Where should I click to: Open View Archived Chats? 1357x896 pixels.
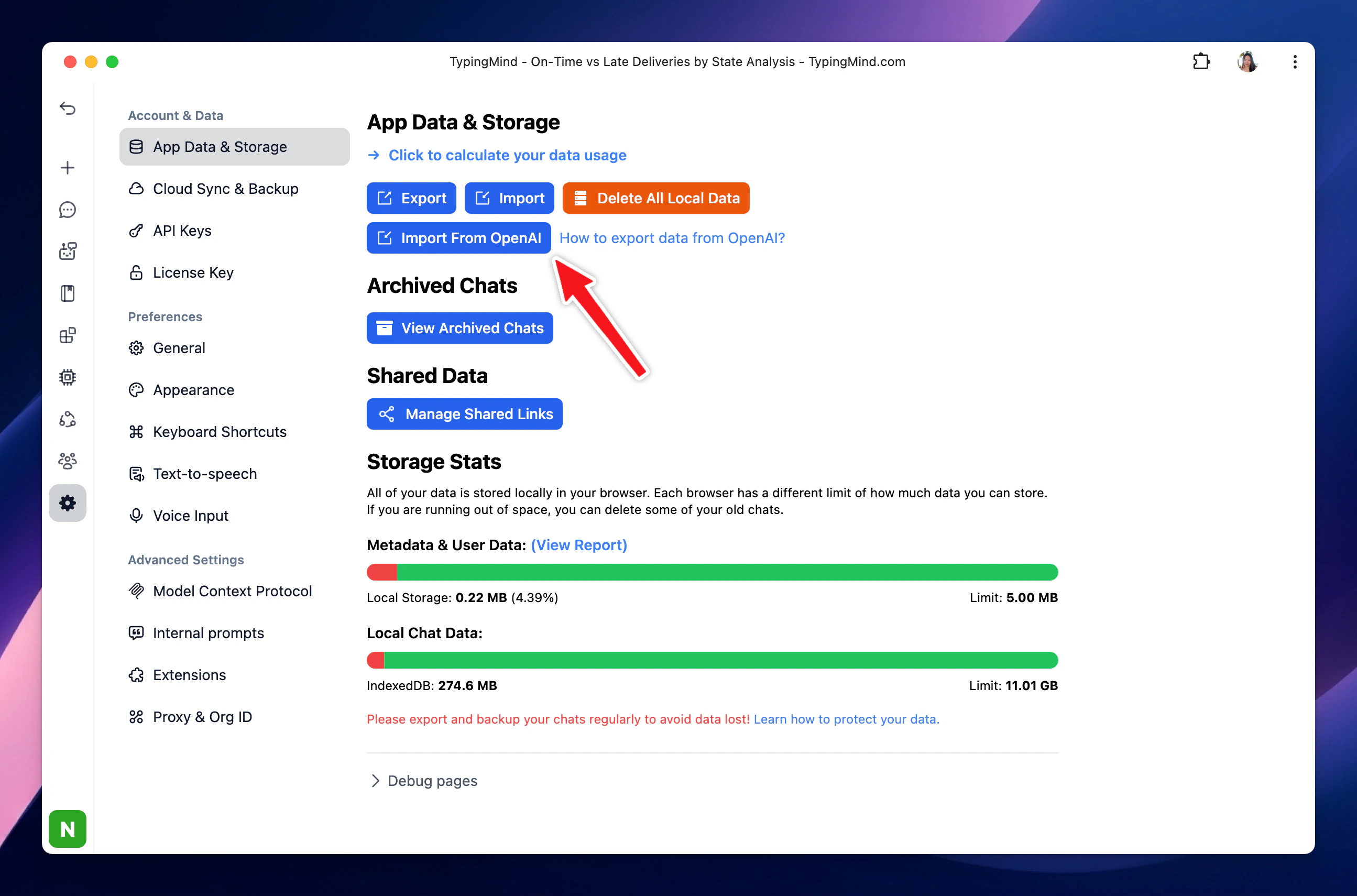coord(460,328)
